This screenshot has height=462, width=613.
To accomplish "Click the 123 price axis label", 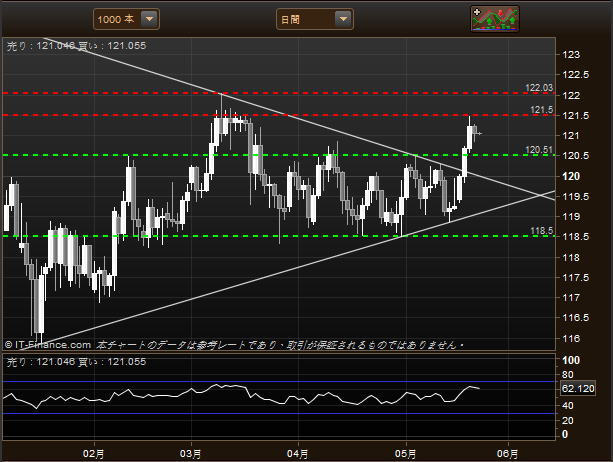I will click(571, 55).
